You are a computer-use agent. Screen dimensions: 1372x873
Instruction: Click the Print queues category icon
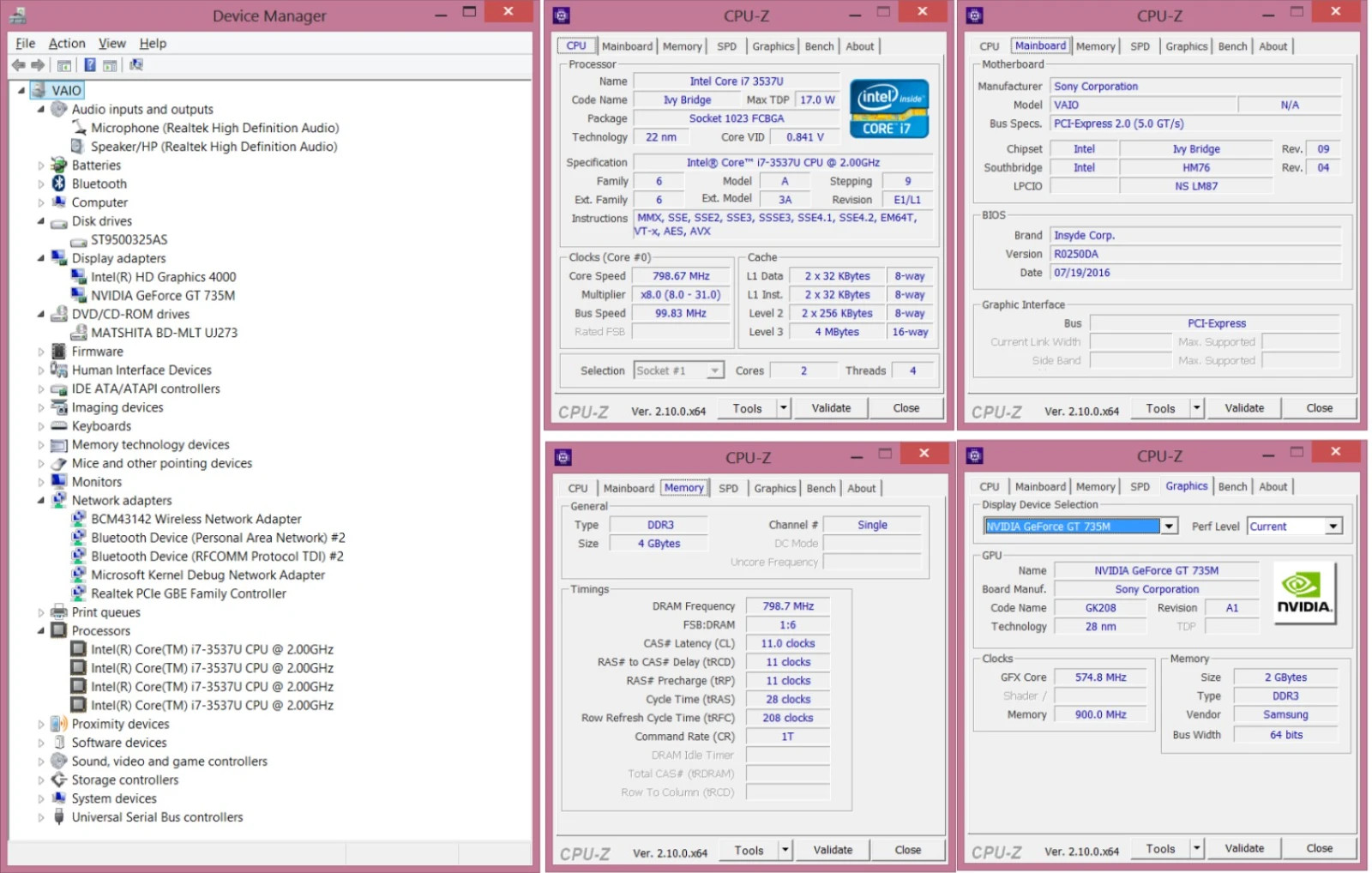pyautogui.click(x=58, y=612)
